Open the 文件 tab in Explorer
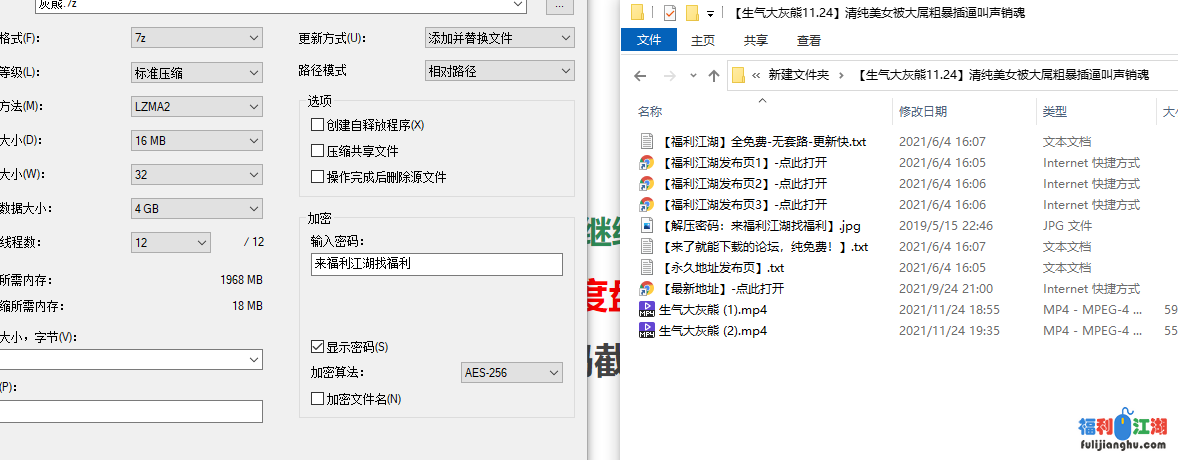This screenshot has width=1178, height=460. [x=649, y=41]
